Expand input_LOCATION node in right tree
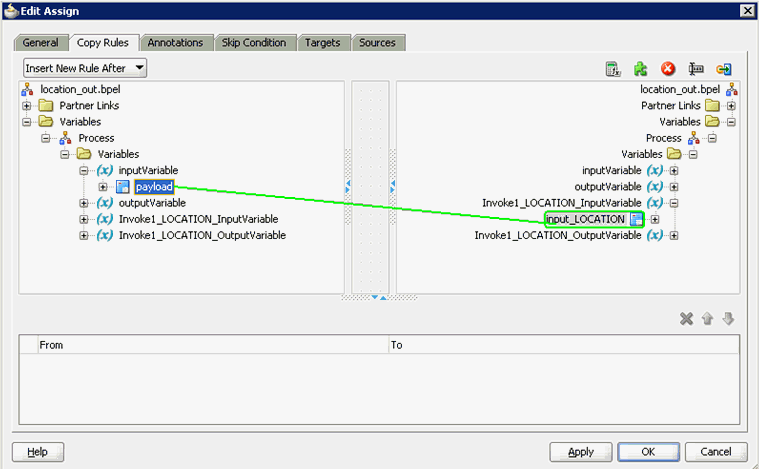The height and width of the screenshot is (469, 759). click(x=655, y=219)
